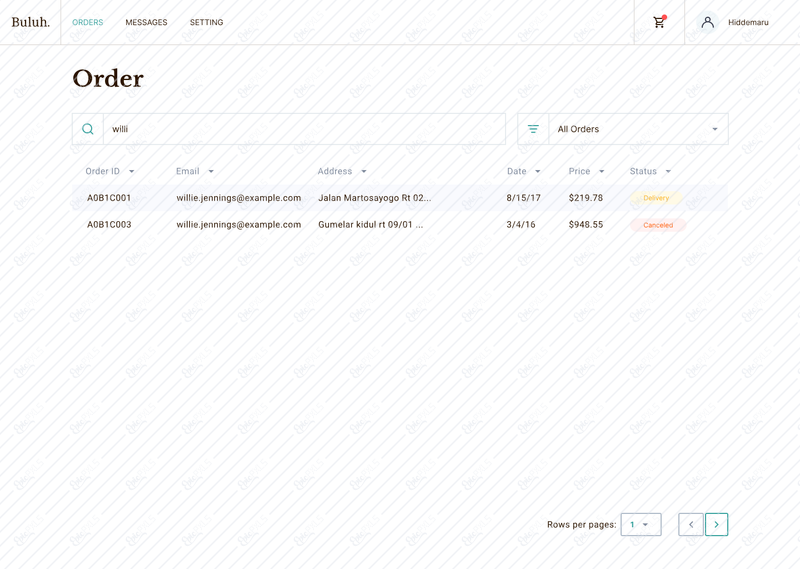The height and width of the screenshot is (569, 800).
Task: Click price $219.78
Action: (586, 197)
